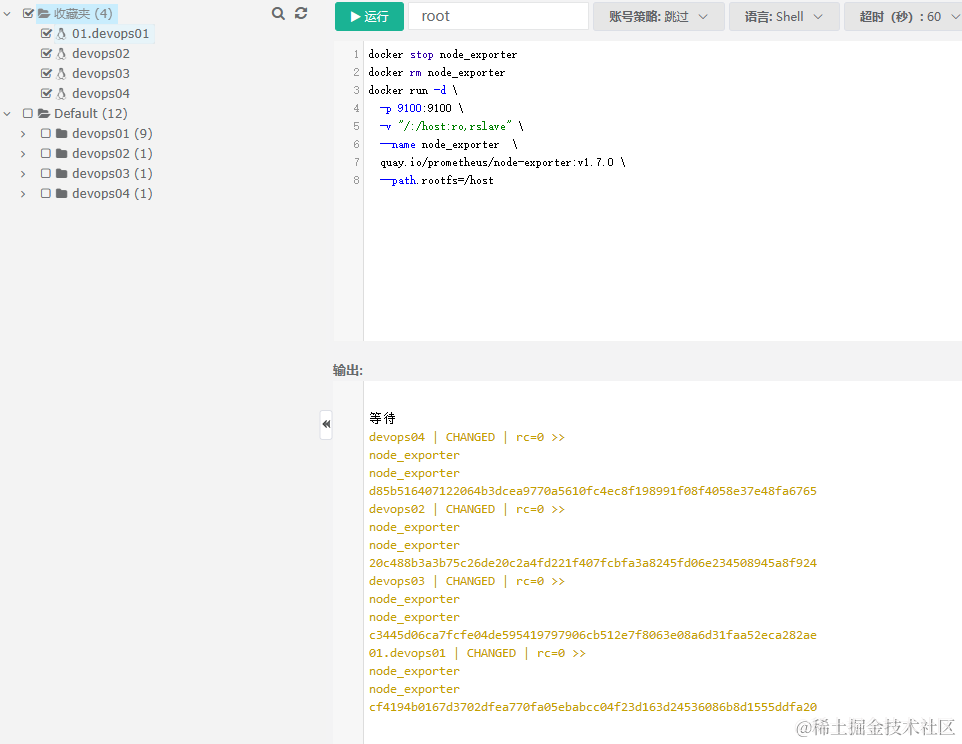Select the 01.devops01 tree row label
This screenshot has width=962, height=744.
click(110, 34)
